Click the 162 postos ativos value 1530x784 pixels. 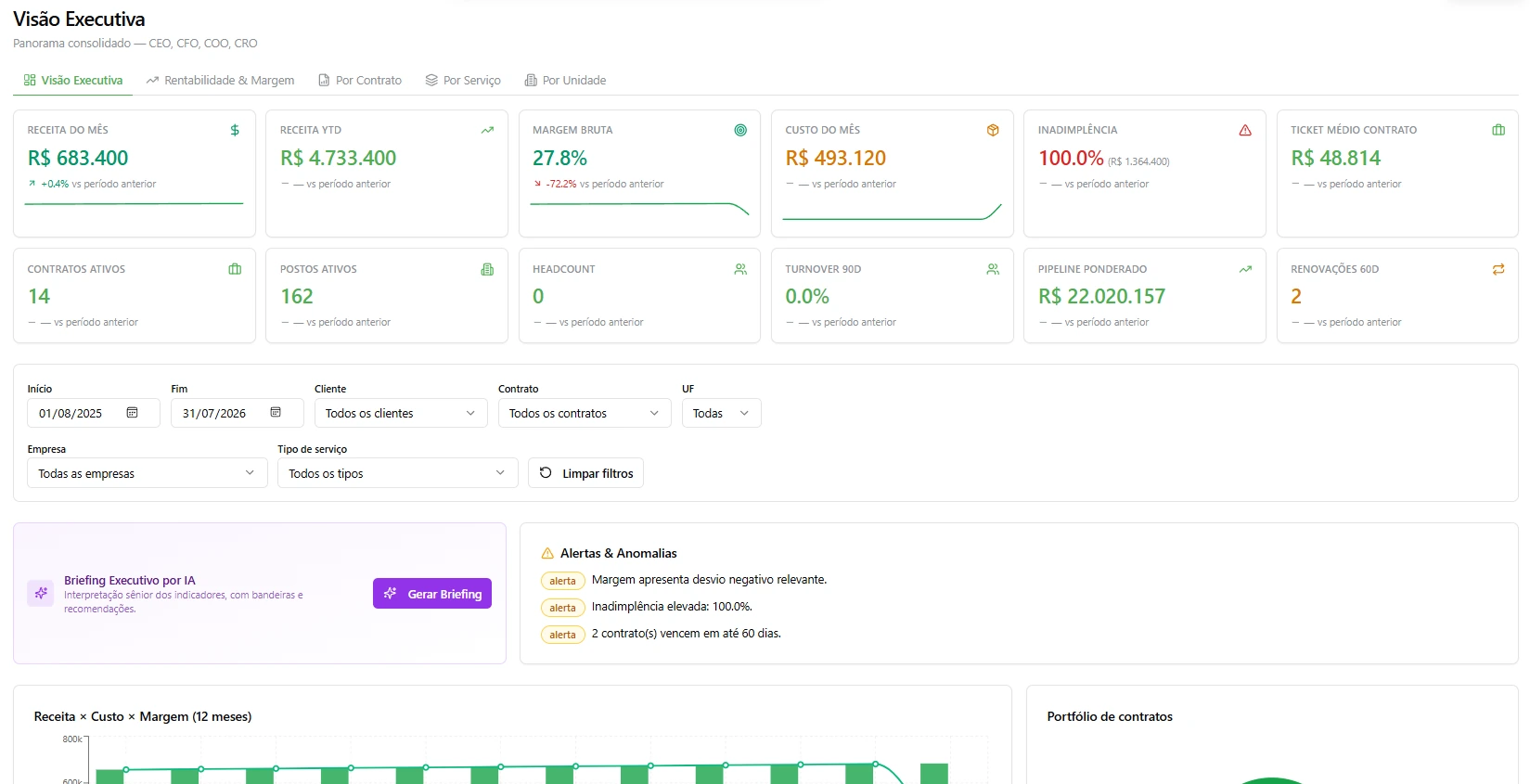pyautogui.click(x=297, y=296)
